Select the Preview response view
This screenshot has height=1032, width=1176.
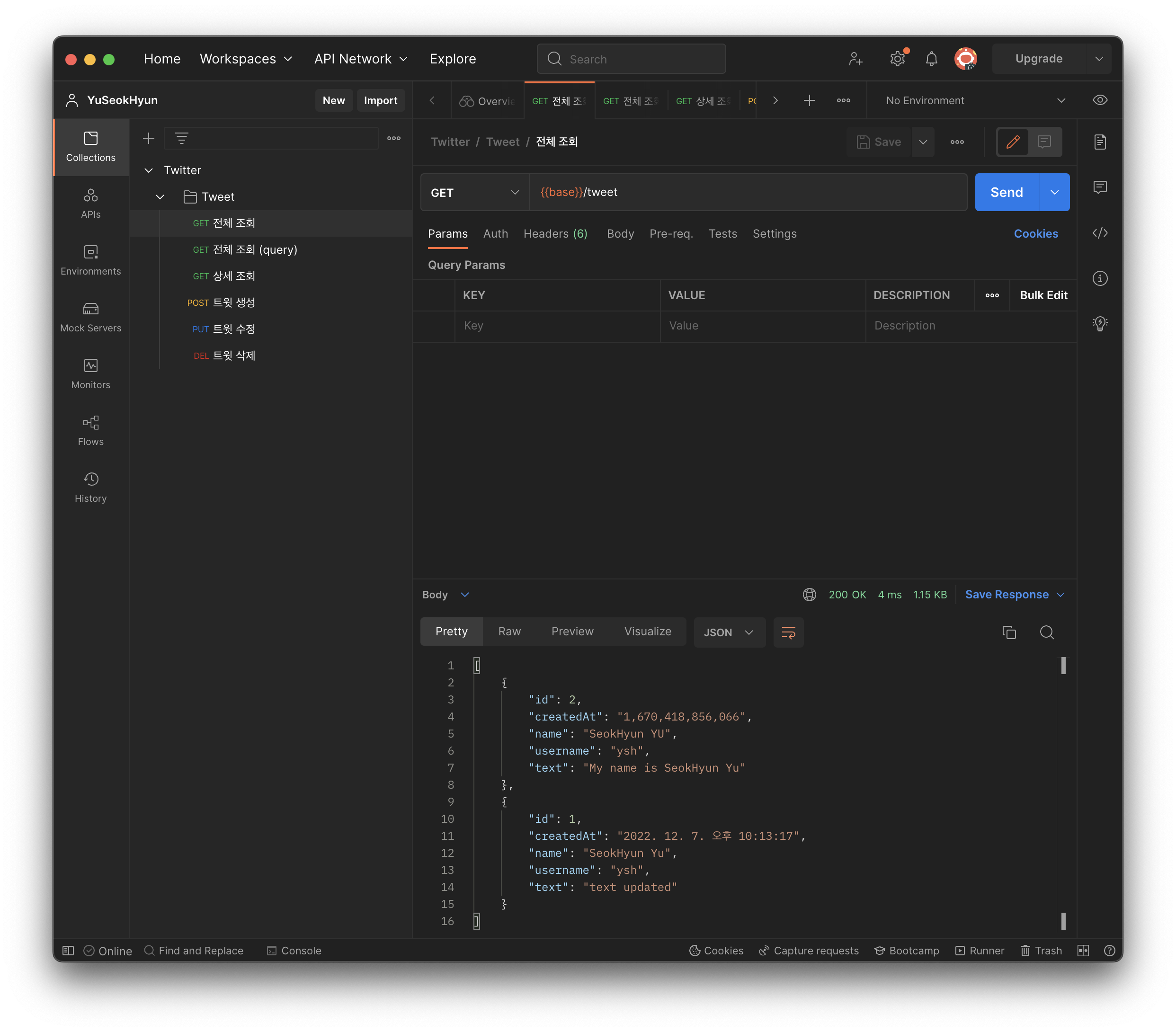(x=572, y=631)
